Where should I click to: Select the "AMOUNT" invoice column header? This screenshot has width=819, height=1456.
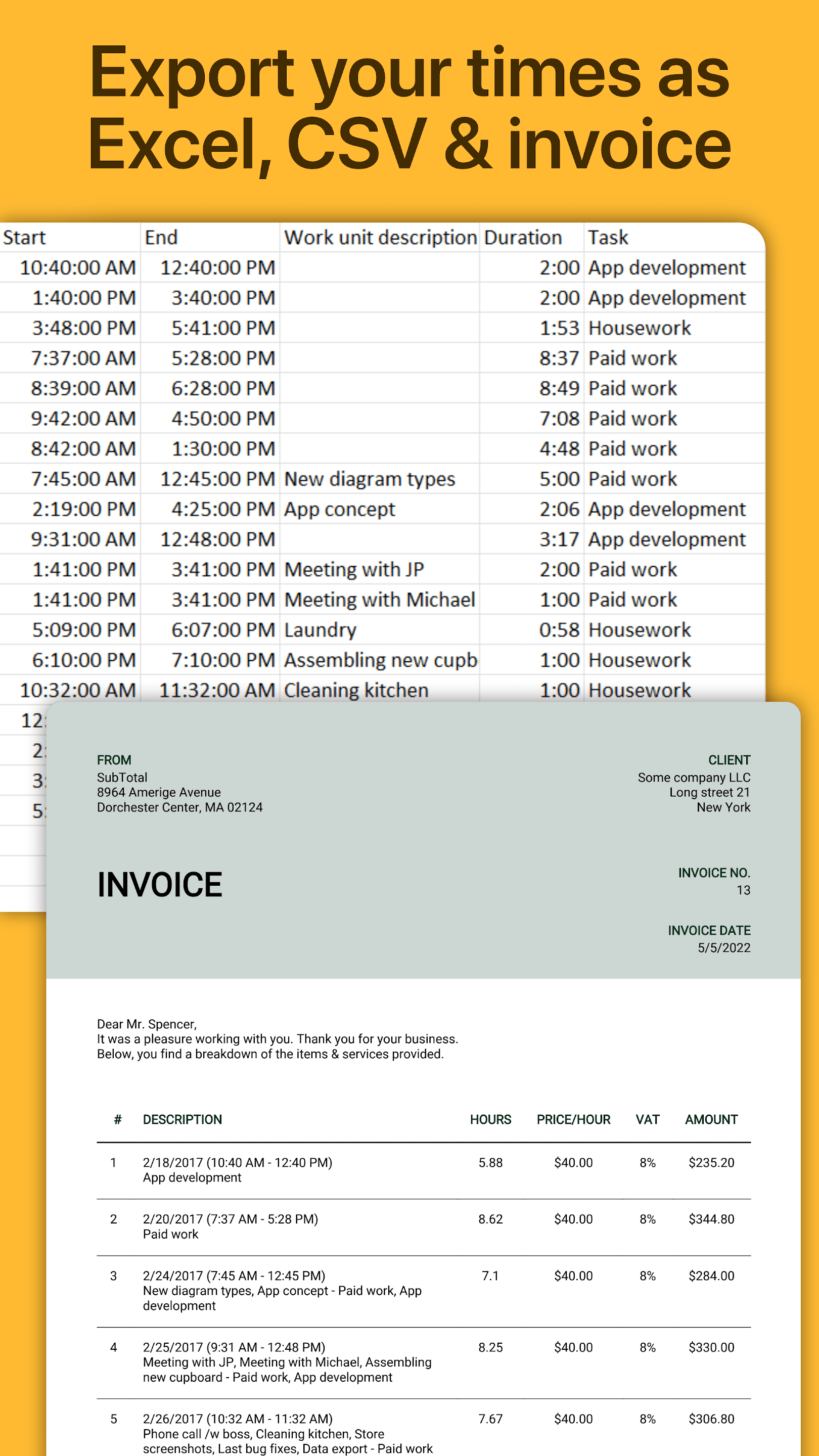click(x=712, y=1120)
